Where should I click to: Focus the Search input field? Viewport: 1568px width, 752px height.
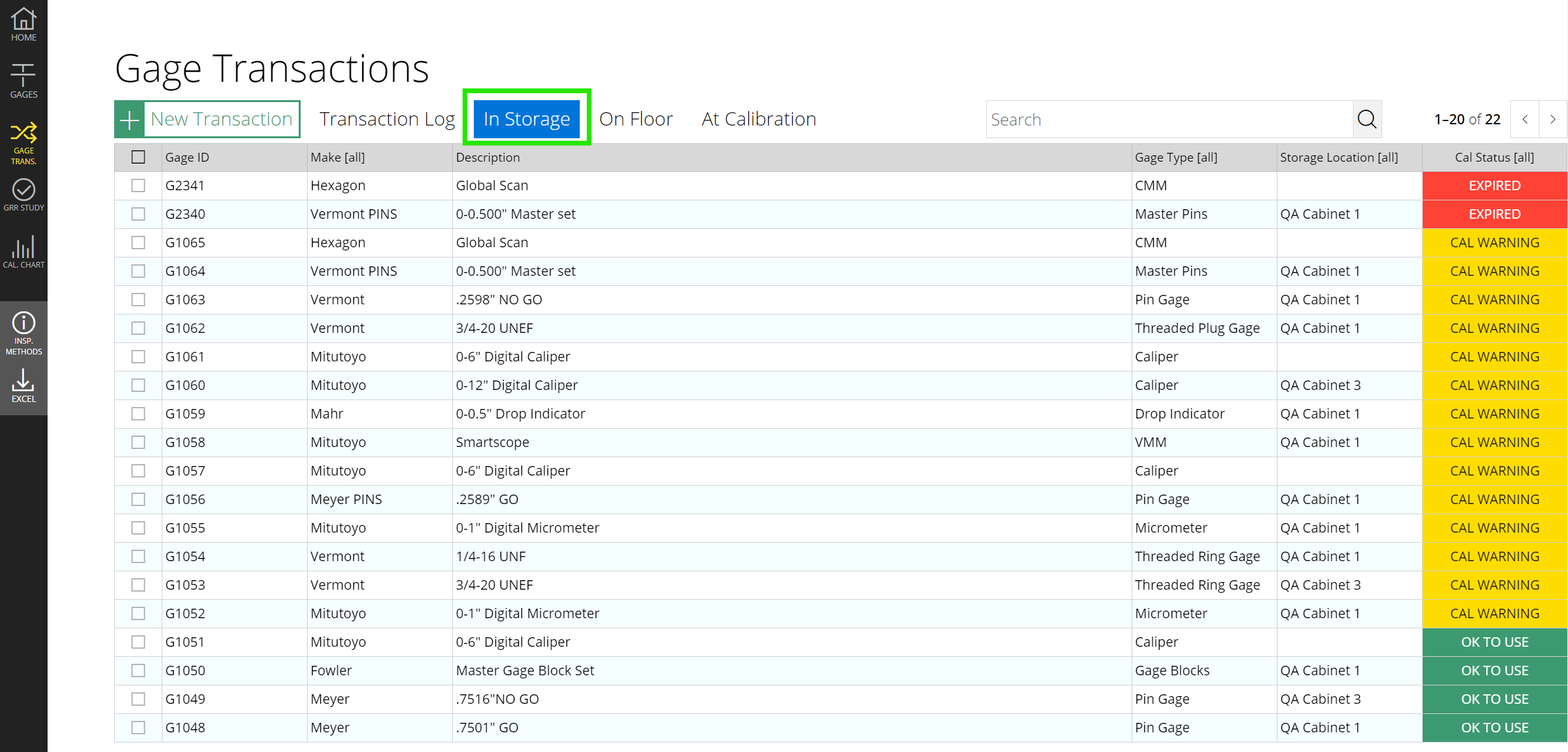[1170, 119]
